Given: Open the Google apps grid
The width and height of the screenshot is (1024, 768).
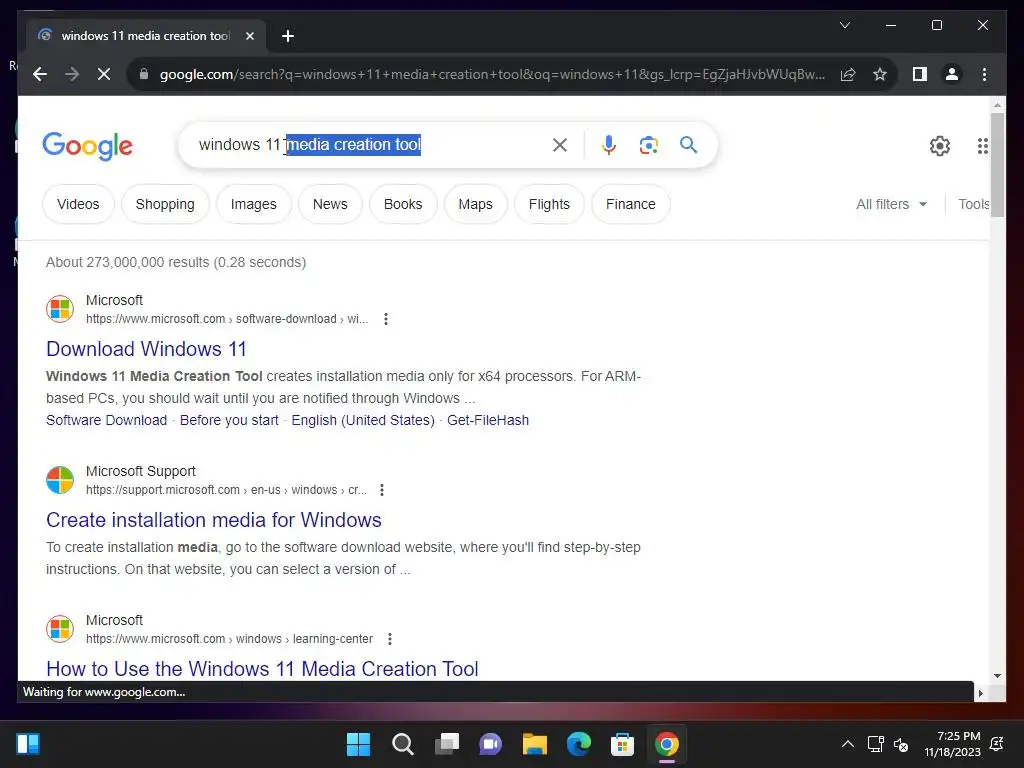Looking at the screenshot, I should 982,146.
